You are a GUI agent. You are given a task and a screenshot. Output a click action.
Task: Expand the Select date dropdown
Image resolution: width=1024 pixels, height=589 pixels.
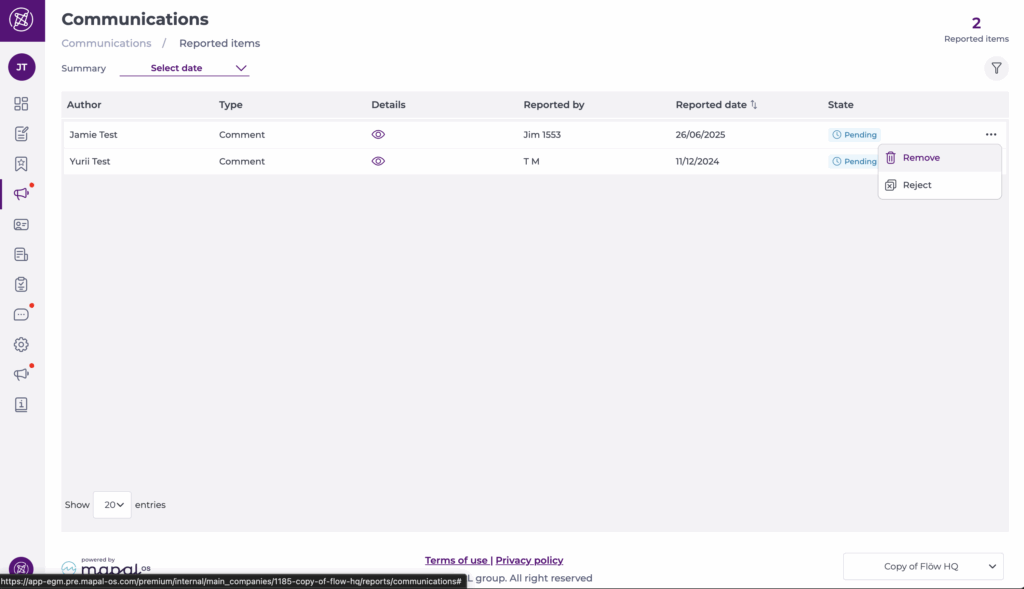(x=185, y=68)
